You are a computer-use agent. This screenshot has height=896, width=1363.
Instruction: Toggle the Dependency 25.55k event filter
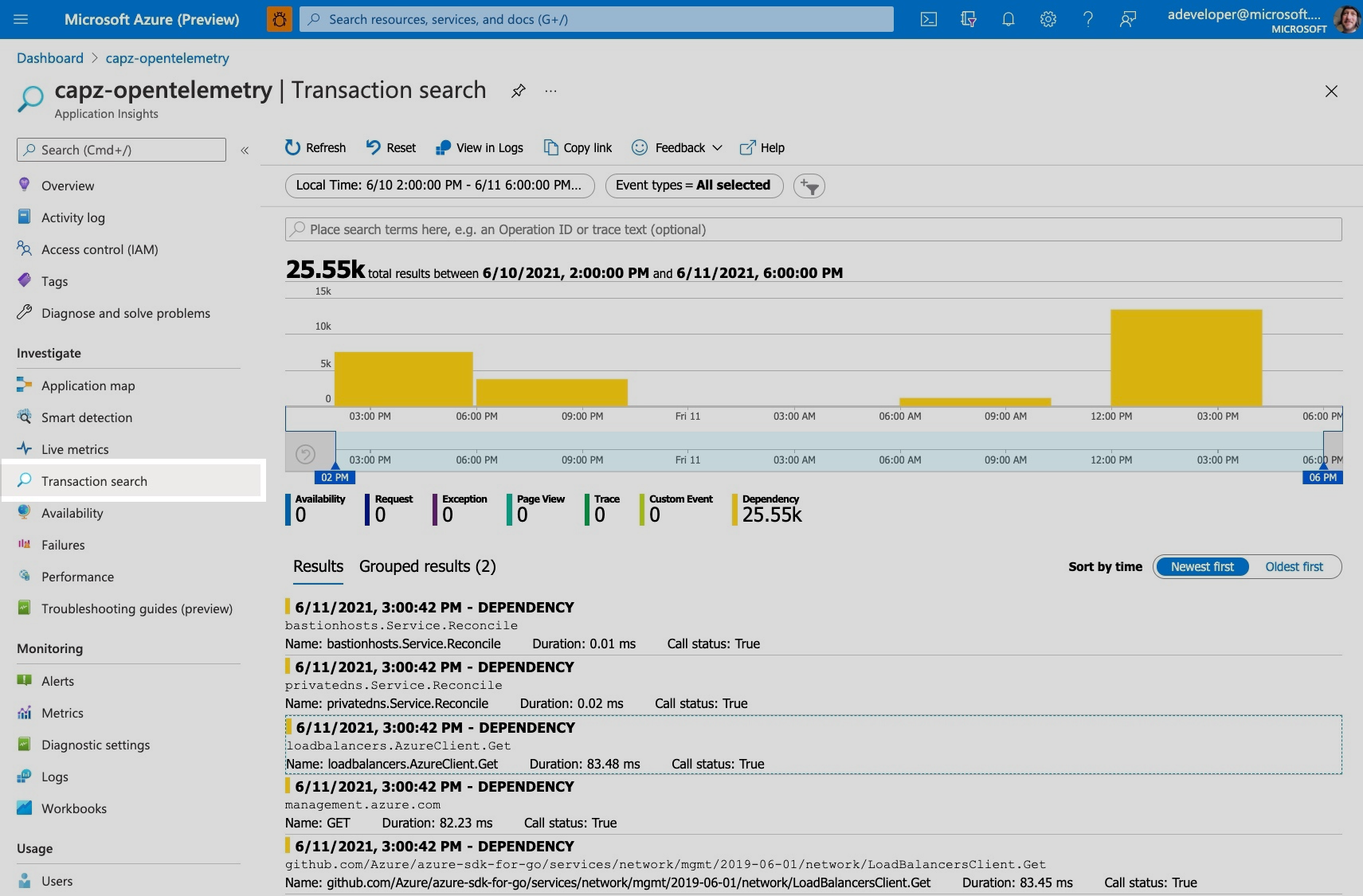[x=767, y=509]
